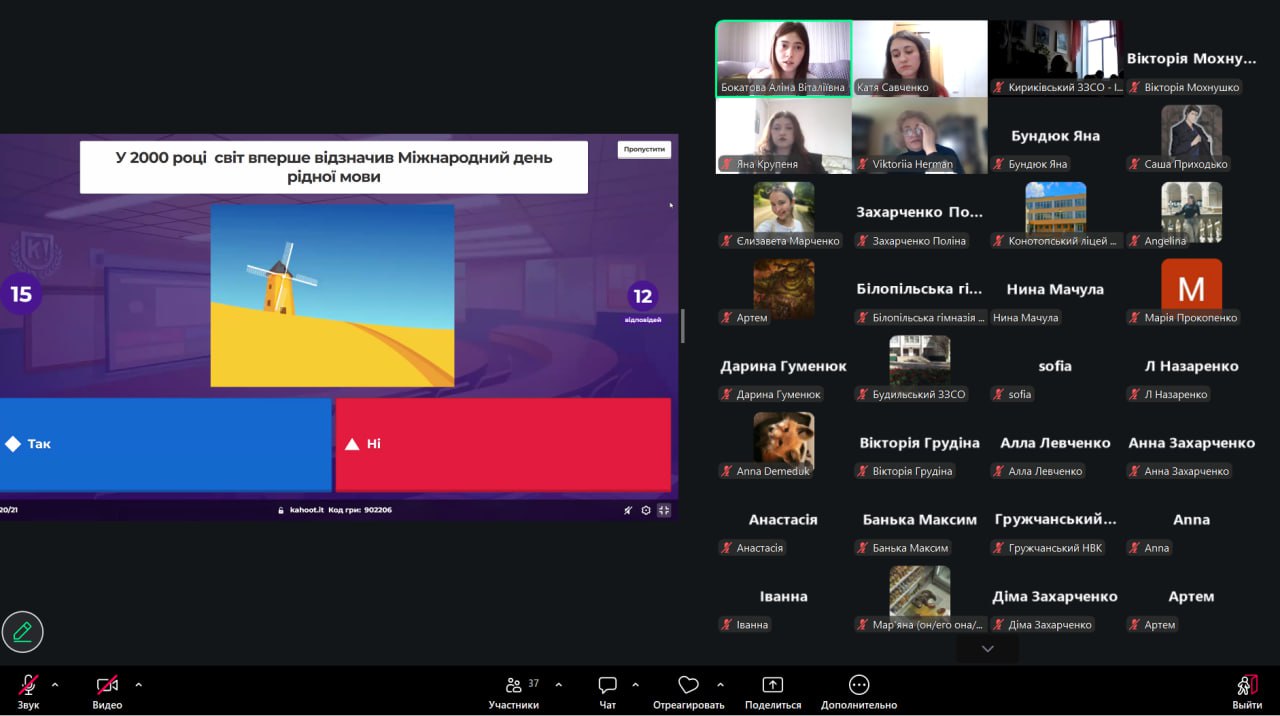Click the Kahoot settings gear icon
This screenshot has height=716, width=1280.
pyautogui.click(x=646, y=510)
